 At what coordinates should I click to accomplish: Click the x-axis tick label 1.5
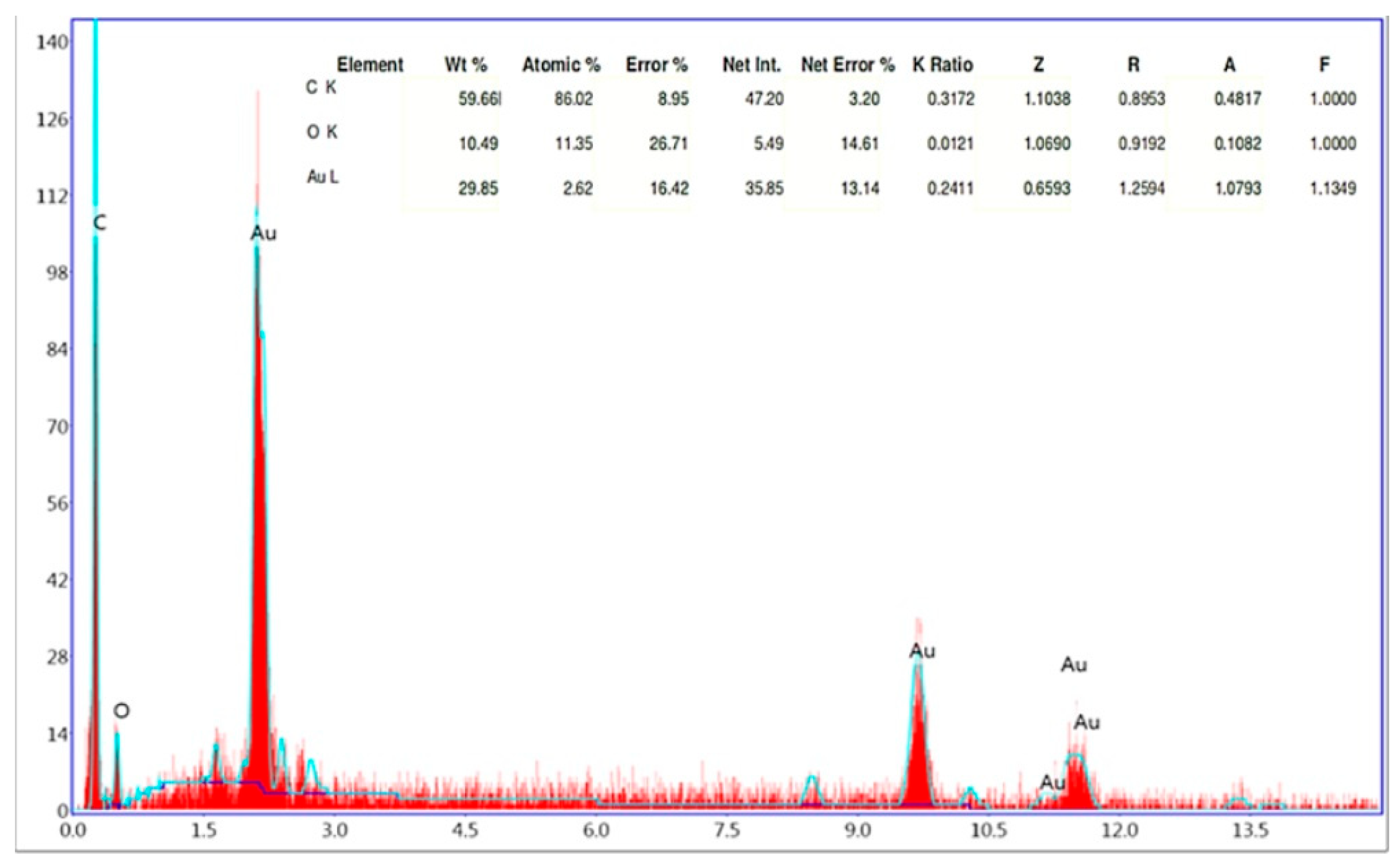204,831
